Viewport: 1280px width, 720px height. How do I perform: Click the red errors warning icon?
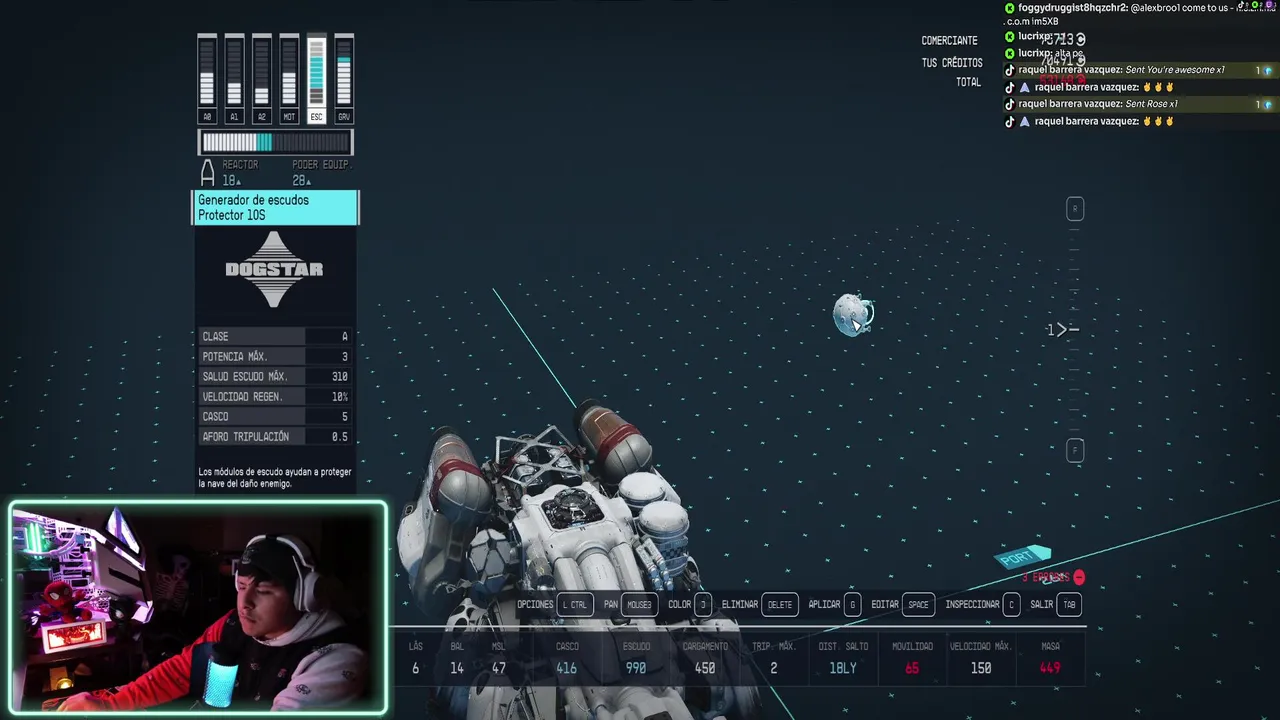tap(1078, 578)
